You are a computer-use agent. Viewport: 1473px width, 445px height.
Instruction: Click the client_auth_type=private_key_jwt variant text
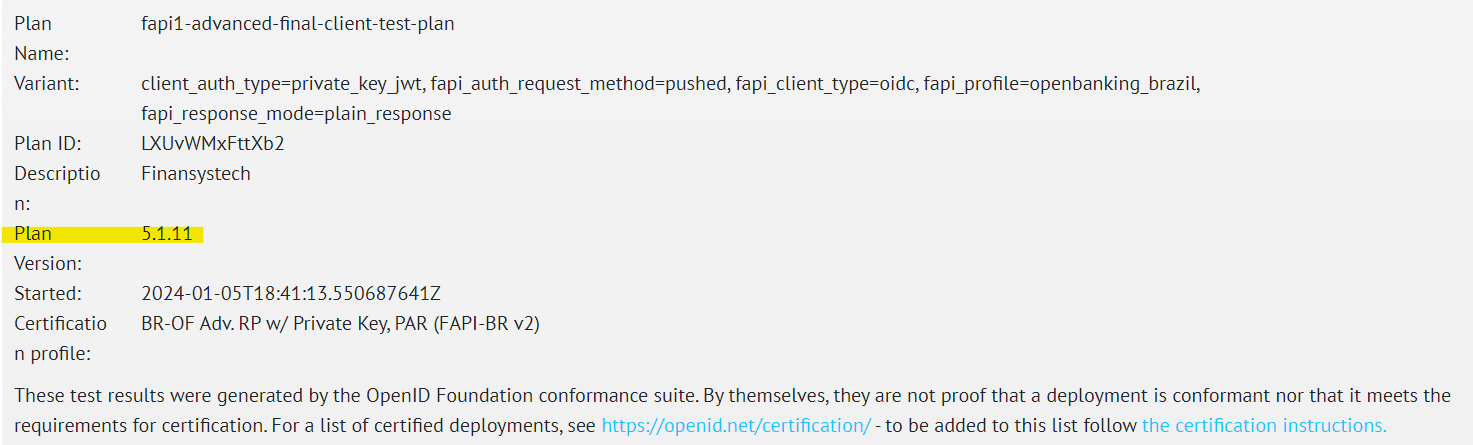(x=282, y=84)
